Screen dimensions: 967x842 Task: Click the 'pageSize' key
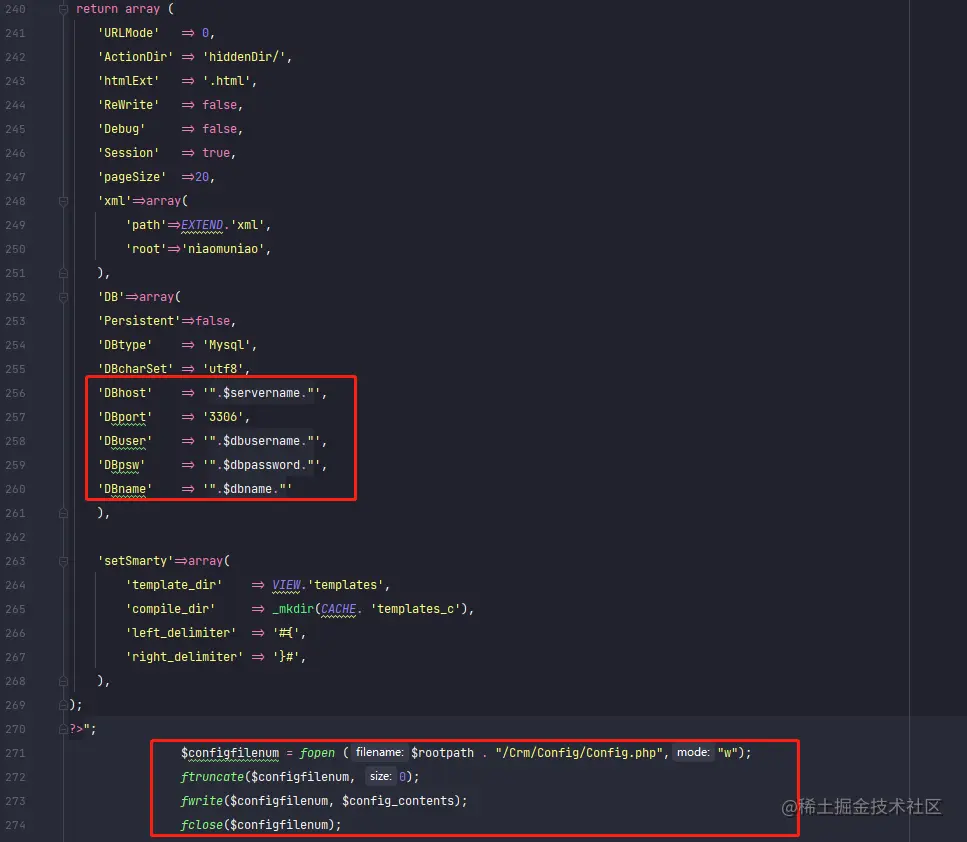coord(132,177)
